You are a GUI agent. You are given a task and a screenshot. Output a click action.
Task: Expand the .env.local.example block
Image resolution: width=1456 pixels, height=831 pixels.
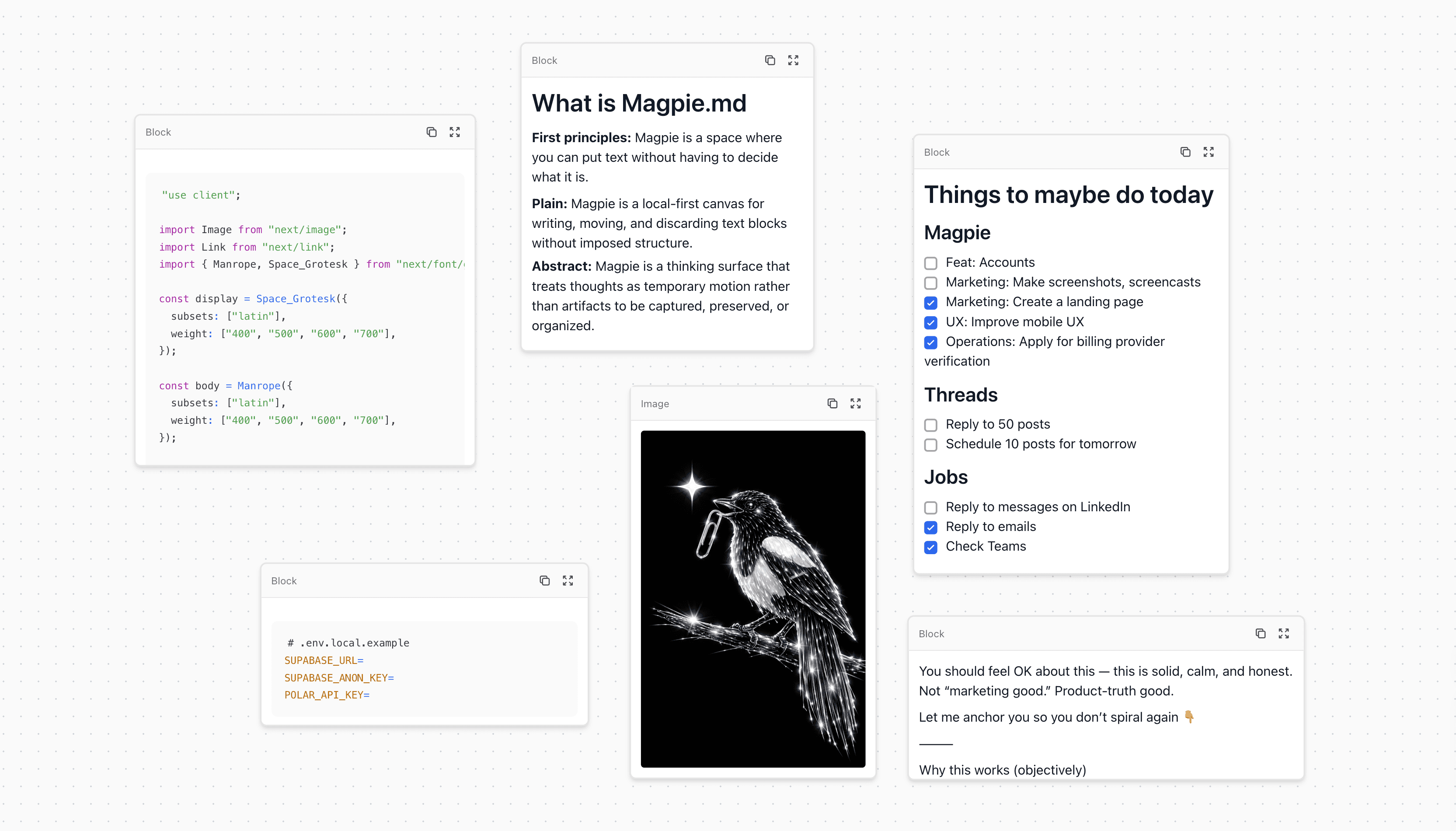(x=568, y=580)
